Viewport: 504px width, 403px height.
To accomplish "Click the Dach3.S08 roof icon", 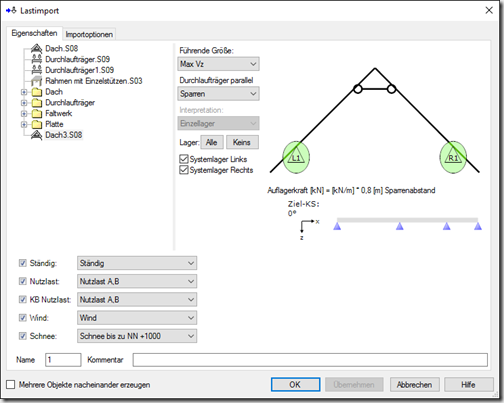I will (36, 135).
